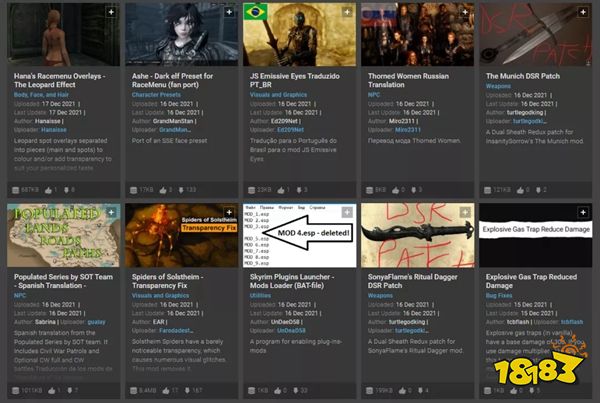Image resolution: width=600 pixels, height=403 pixels.
Task: Click download count icon on Spiders of Solstheim card
Action: [x=187, y=390]
